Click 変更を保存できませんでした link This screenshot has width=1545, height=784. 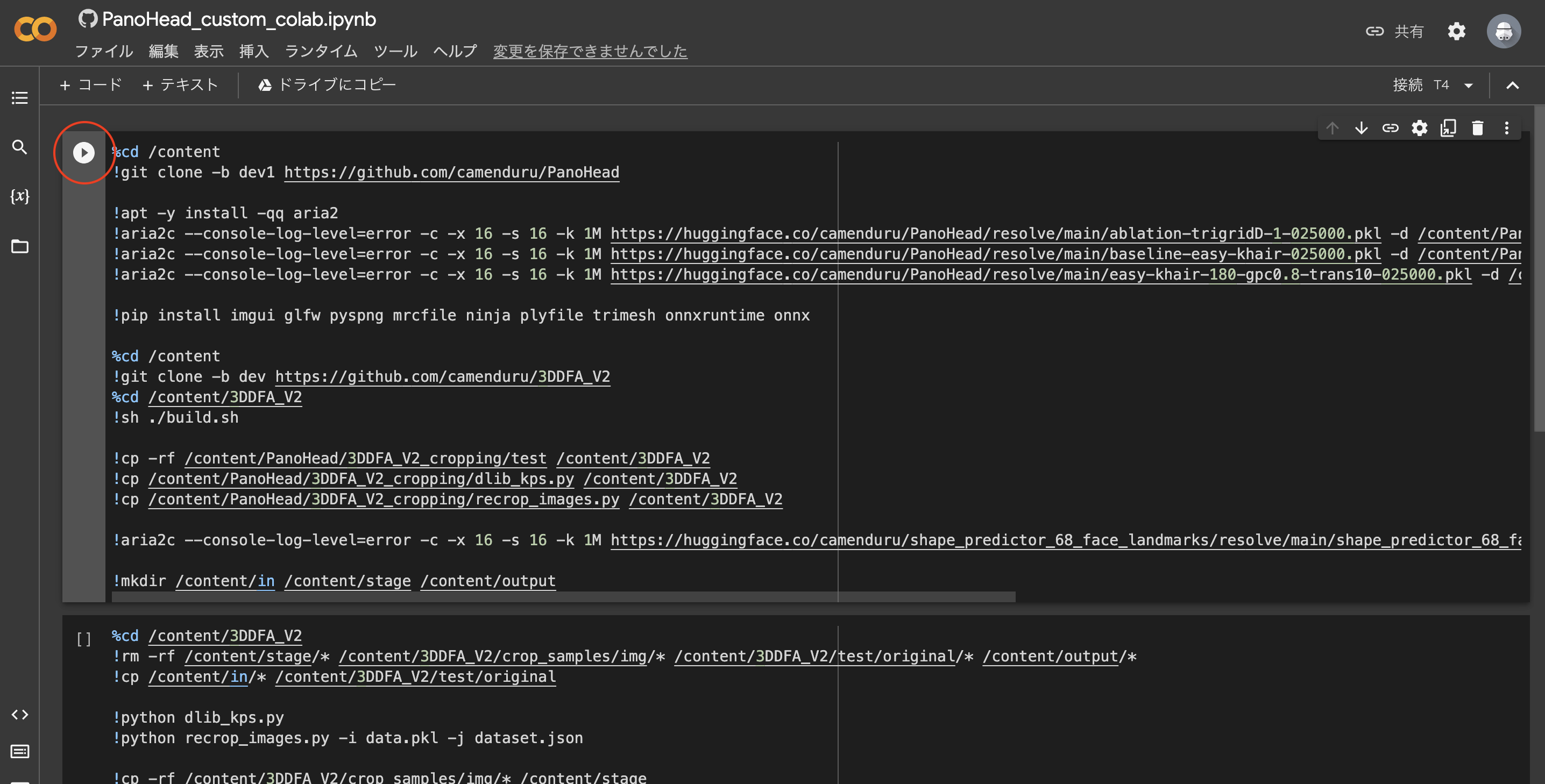590,52
